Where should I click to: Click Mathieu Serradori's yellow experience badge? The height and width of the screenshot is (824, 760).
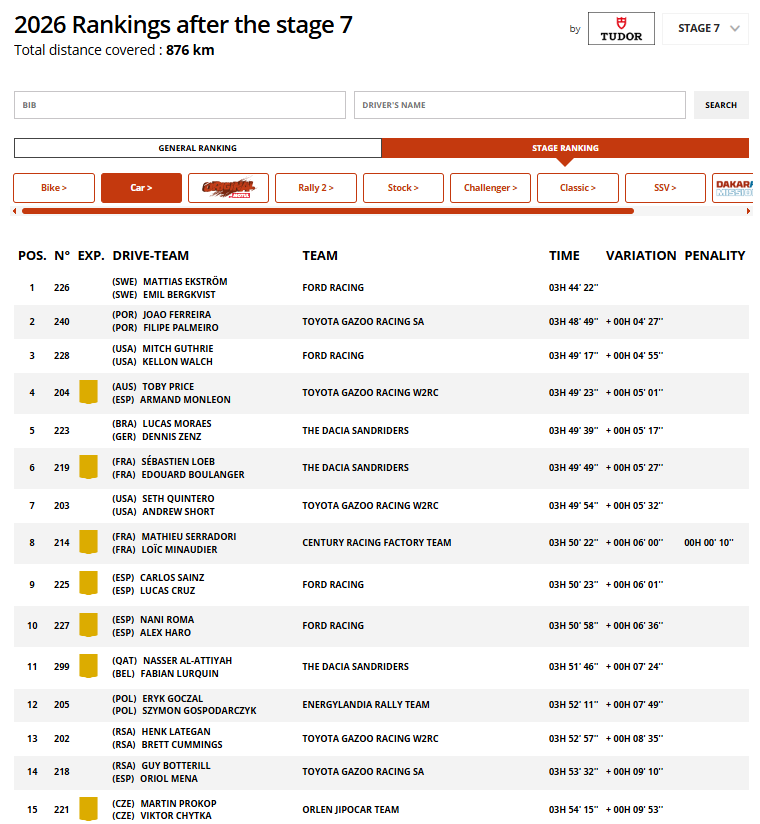point(88,542)
